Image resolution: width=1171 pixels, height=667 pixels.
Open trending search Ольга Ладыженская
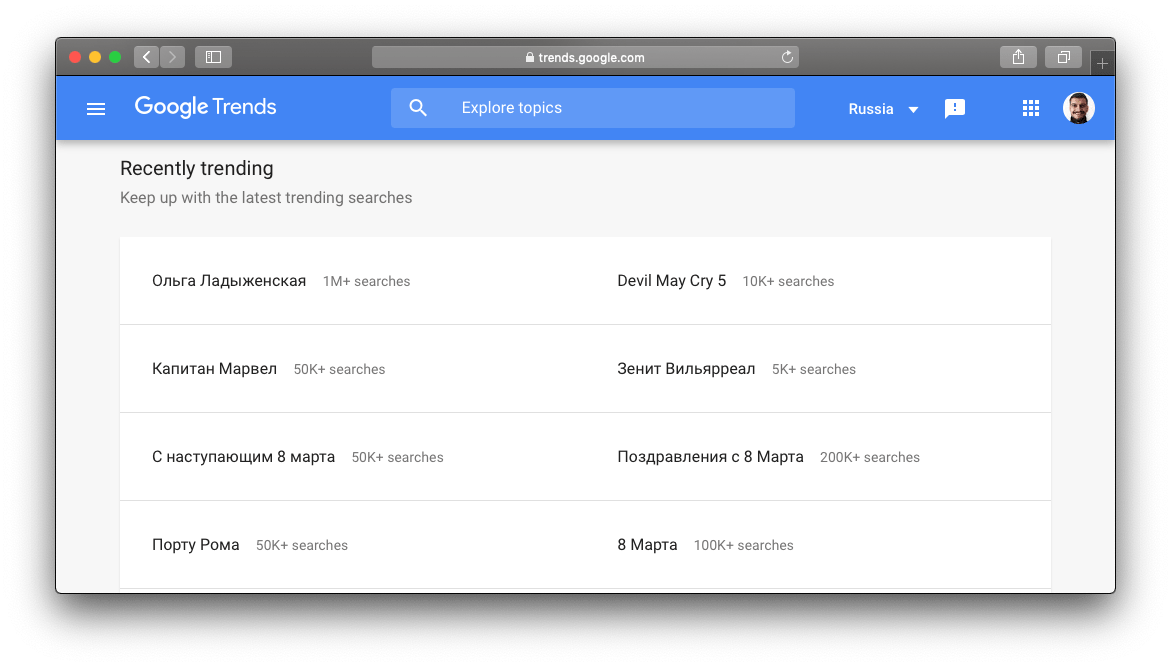pyautogui.click(x=229, y=281)
